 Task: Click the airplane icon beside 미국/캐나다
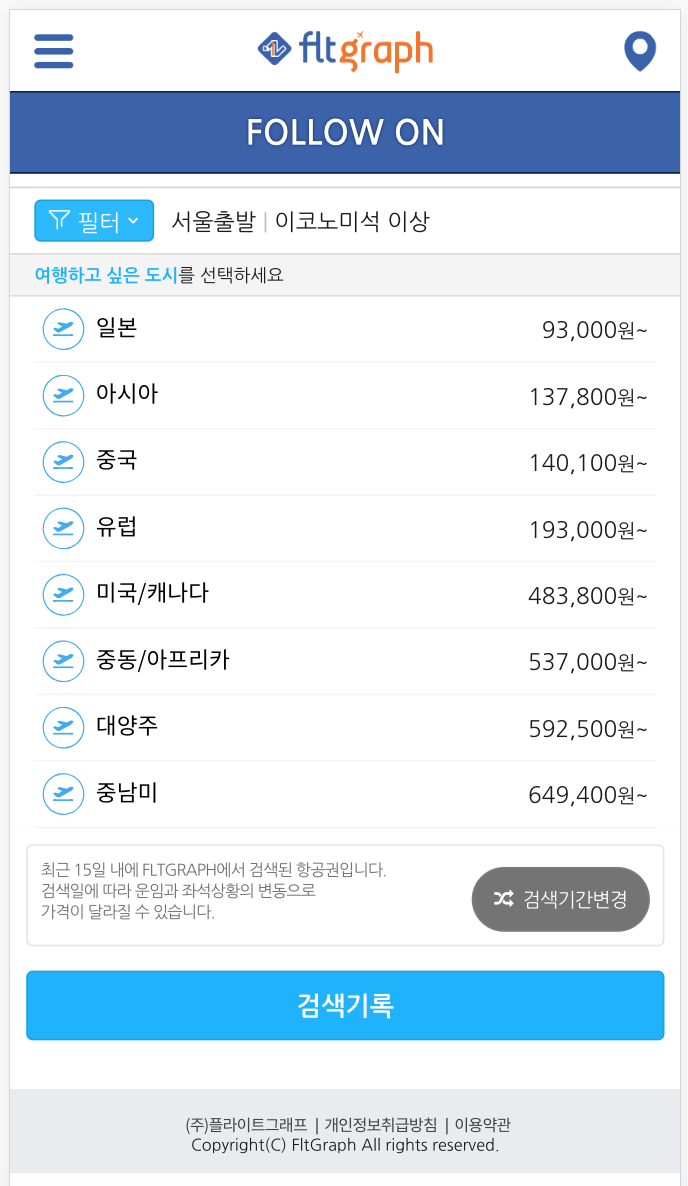[x=63, y=594]
